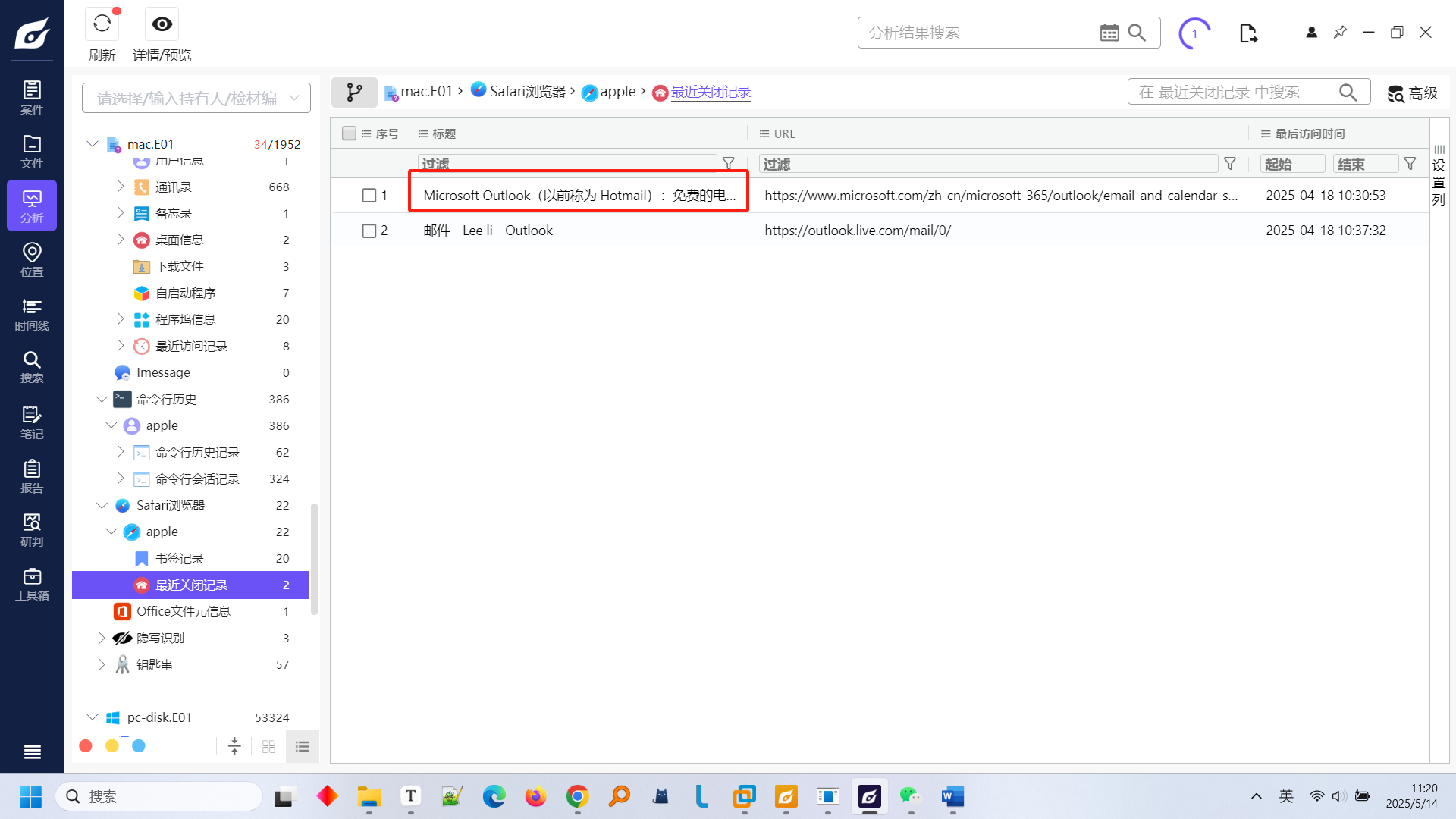Click the collapse-all icon in tree footer
Screen dimensions: 1456x819
click(234, 746)
